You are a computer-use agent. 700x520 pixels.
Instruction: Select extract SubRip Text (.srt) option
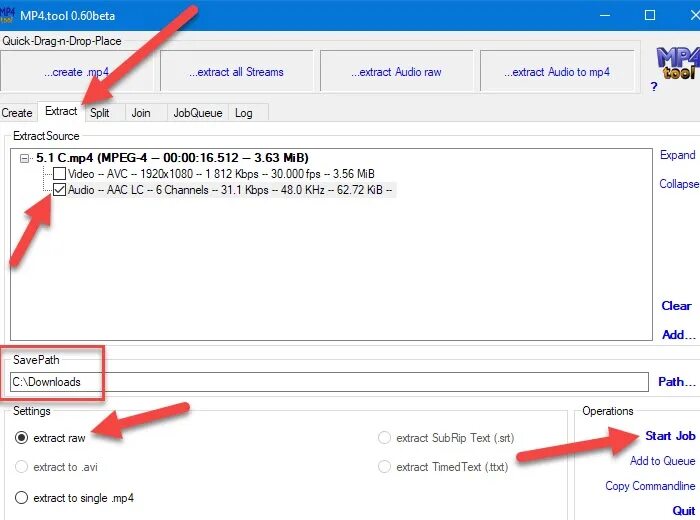coord(384,438)
